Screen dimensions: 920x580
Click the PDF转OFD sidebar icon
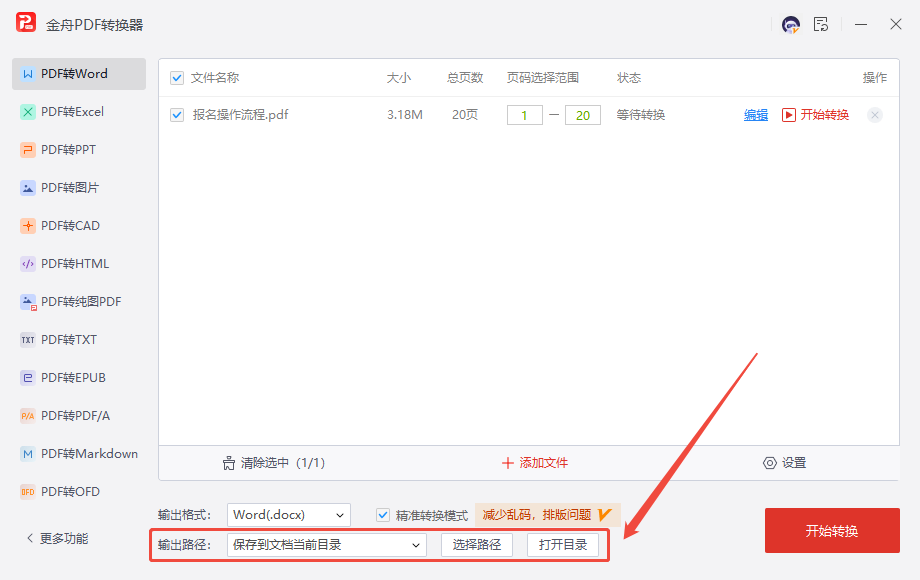pyautogui.click(x=28, y=492)
